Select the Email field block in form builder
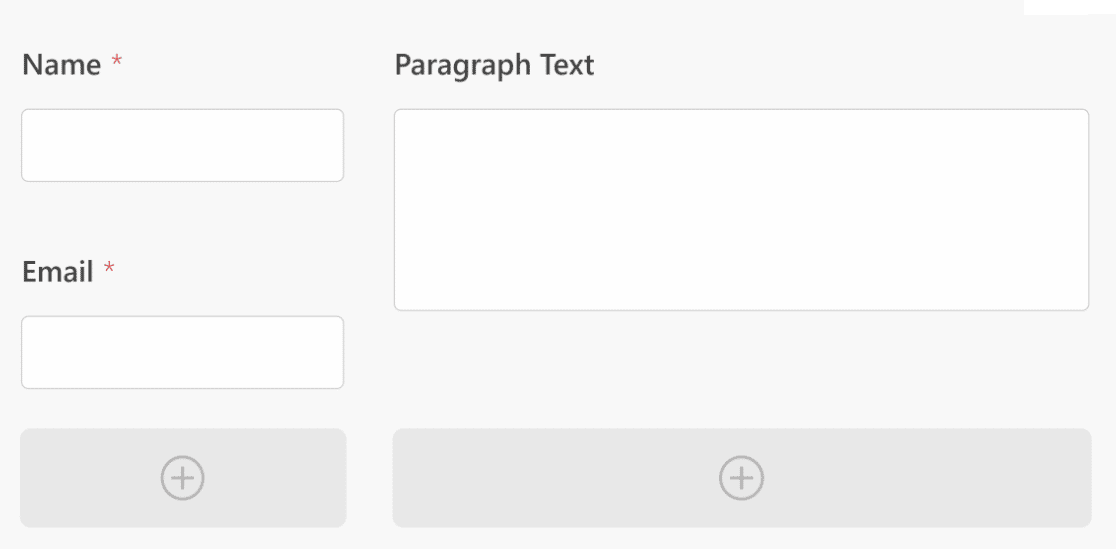 tap(182, 324)
